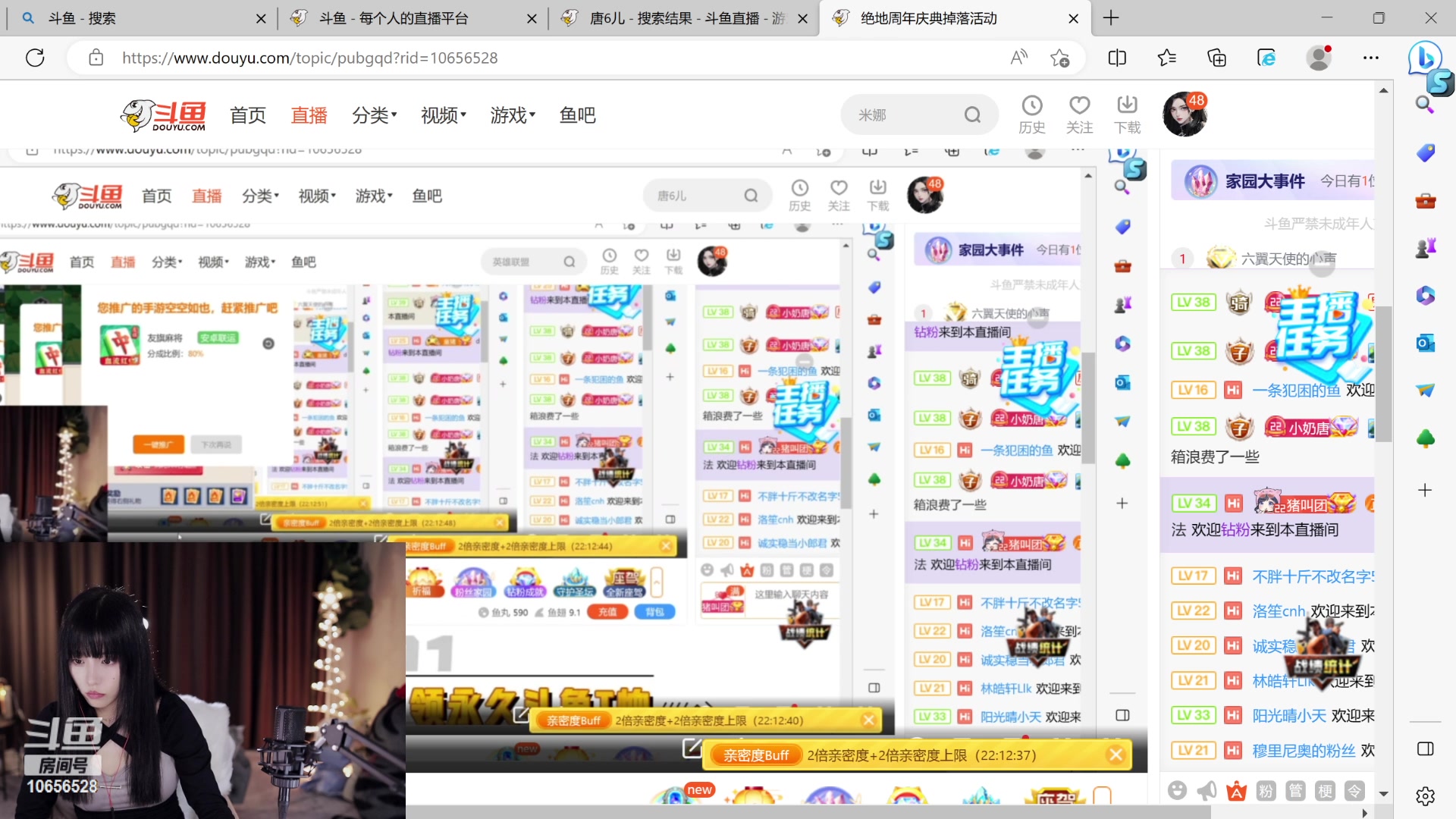Open Games chess icon in Edge sidebar
This screenshot has width=1456, height=819.
(1425, 248)
